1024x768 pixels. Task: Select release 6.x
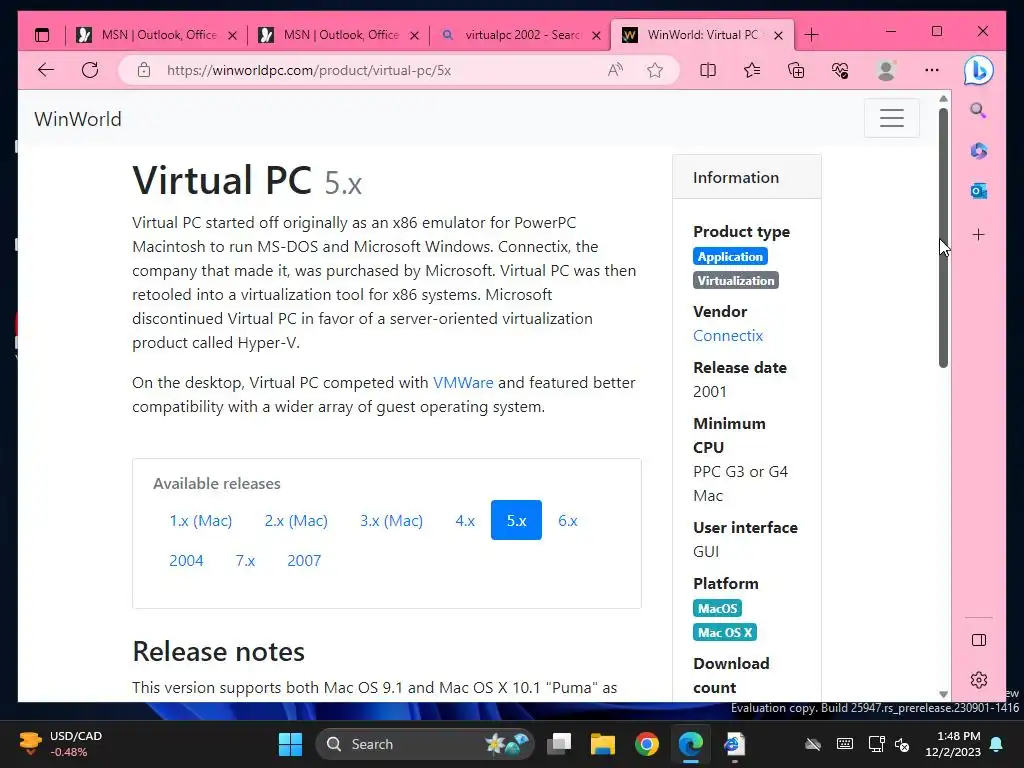tap(568, 520)
